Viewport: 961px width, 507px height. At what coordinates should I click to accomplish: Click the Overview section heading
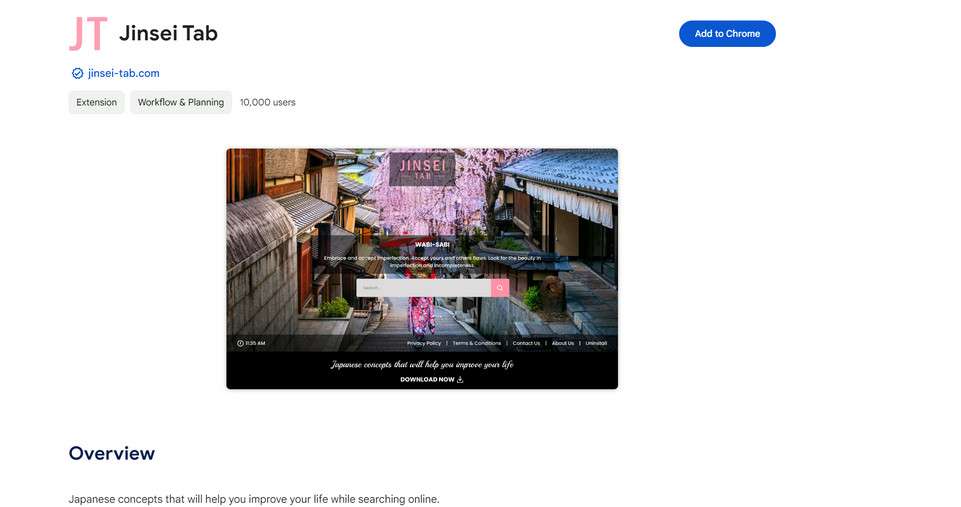(x=112, y=453)
